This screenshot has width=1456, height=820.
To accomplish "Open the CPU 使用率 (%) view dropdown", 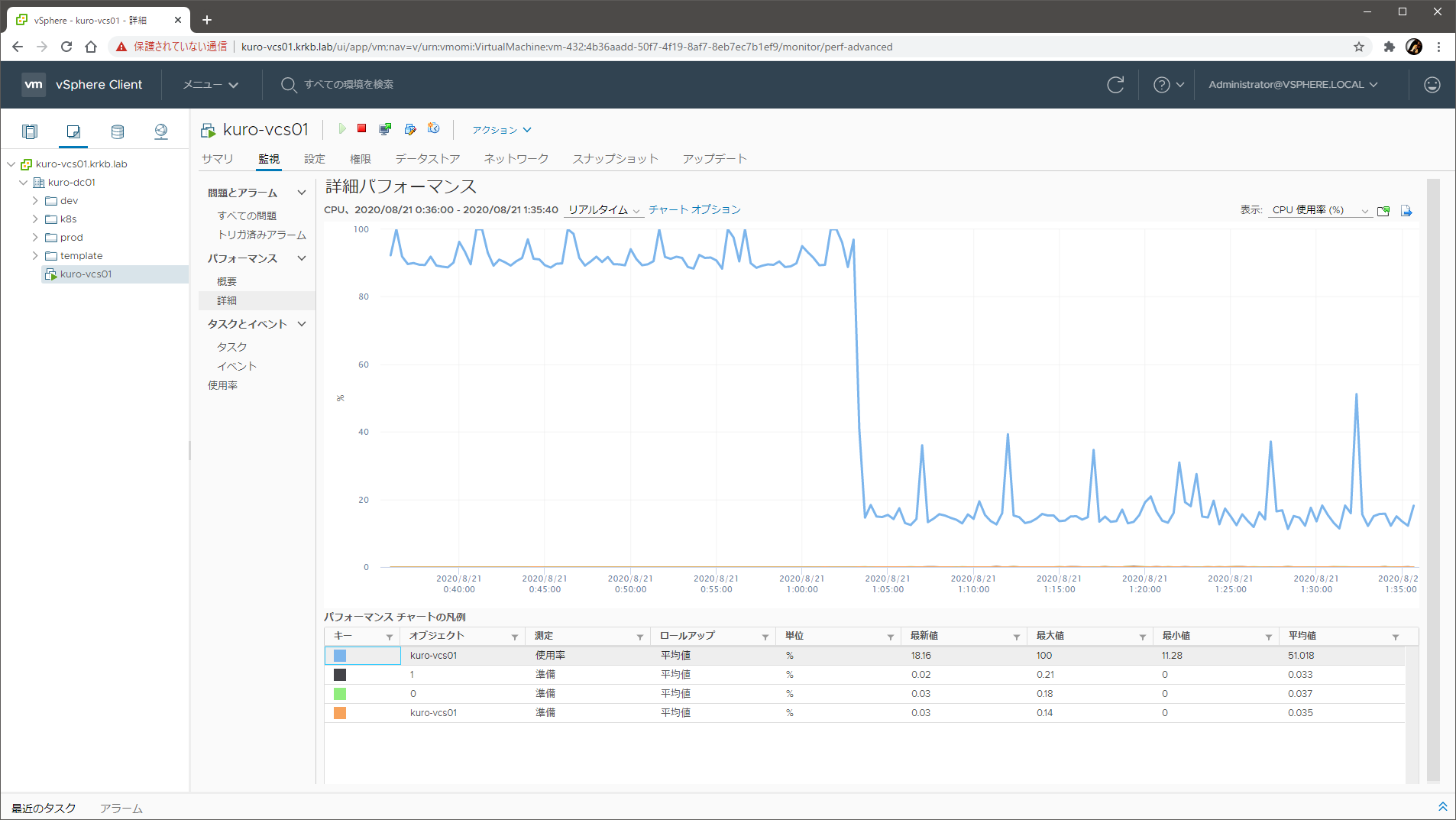I will (1319, 210).
